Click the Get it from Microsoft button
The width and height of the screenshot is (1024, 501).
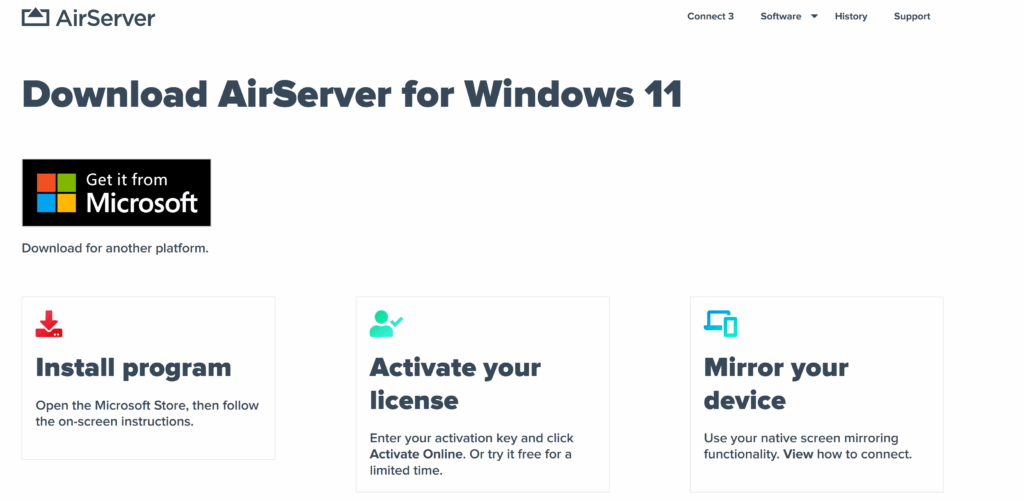[117, 192]
